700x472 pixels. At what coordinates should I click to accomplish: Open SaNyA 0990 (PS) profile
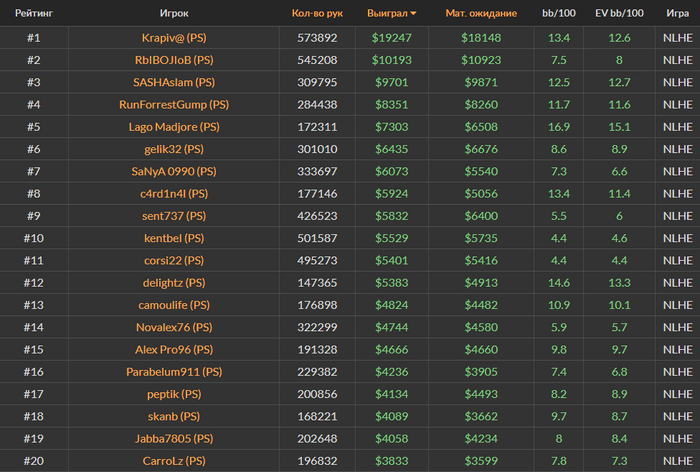click(x=174, y=171)
